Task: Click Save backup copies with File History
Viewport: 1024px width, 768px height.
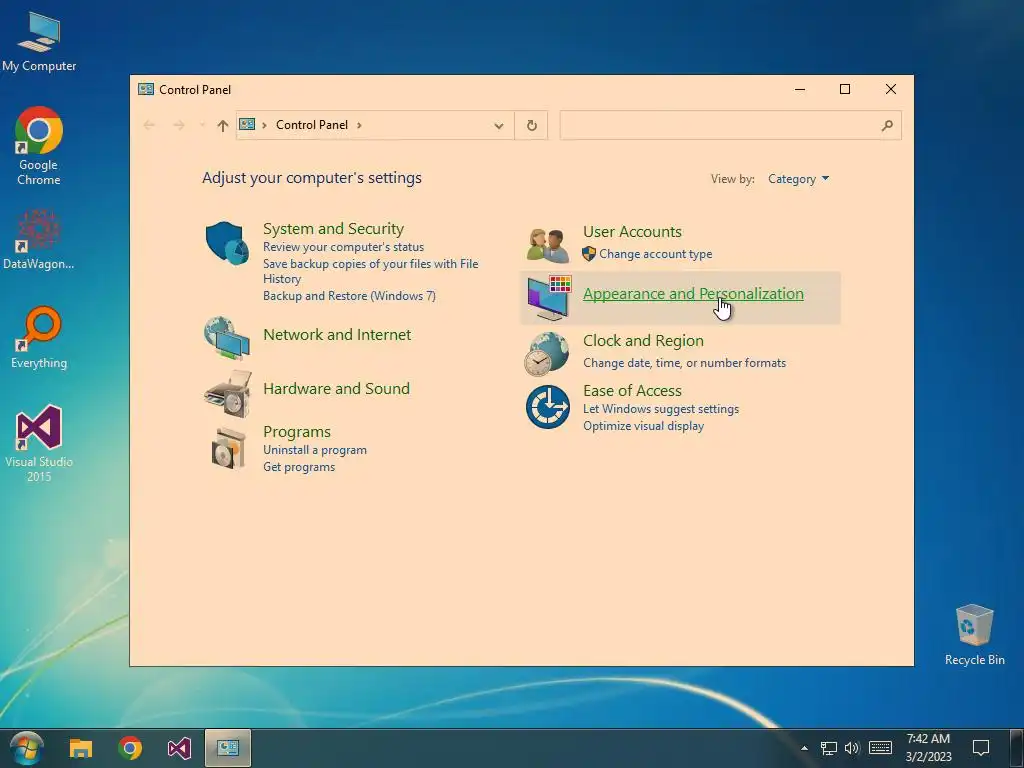Action: 370,271
